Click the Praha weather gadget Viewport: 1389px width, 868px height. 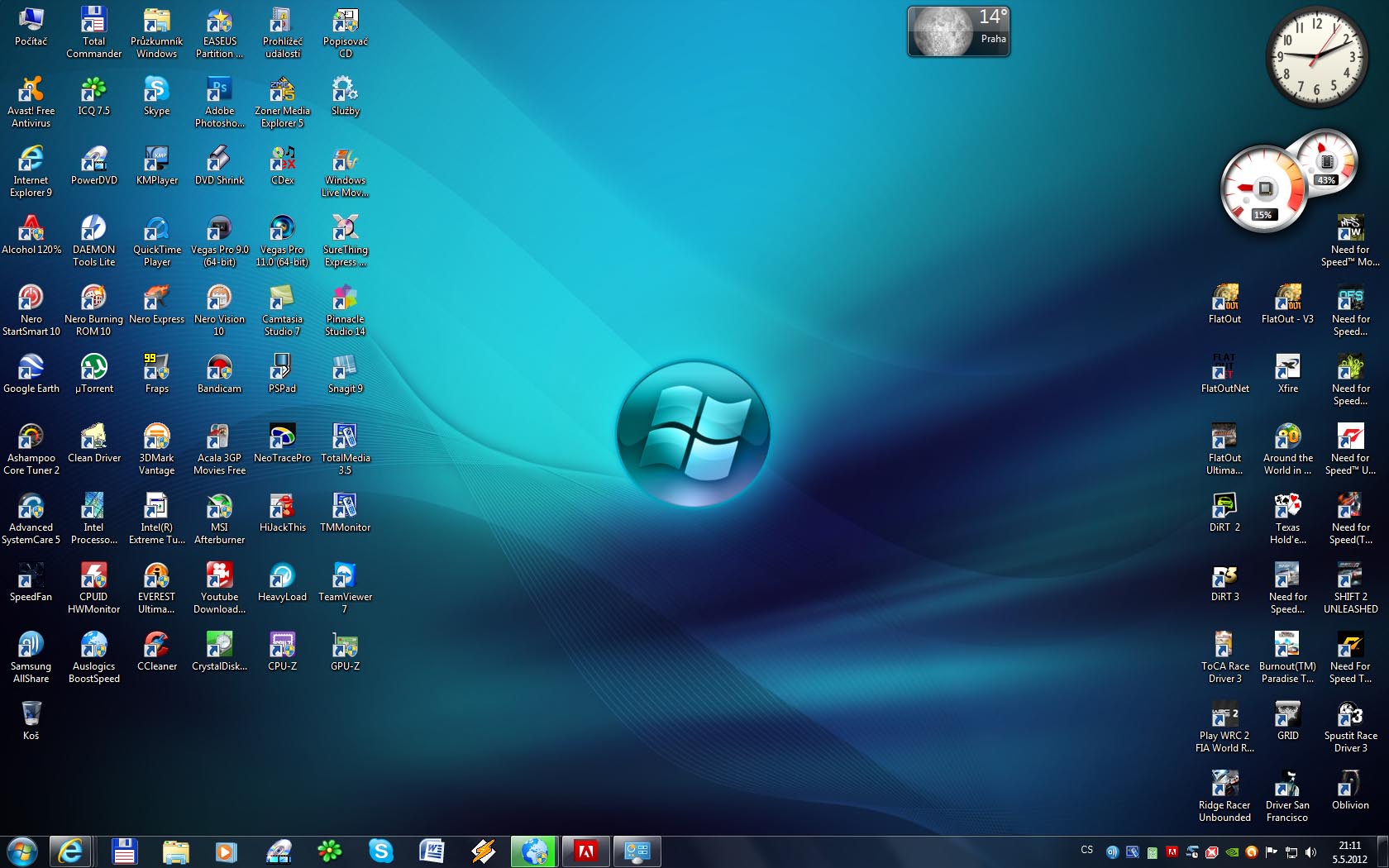coord(958,32)
